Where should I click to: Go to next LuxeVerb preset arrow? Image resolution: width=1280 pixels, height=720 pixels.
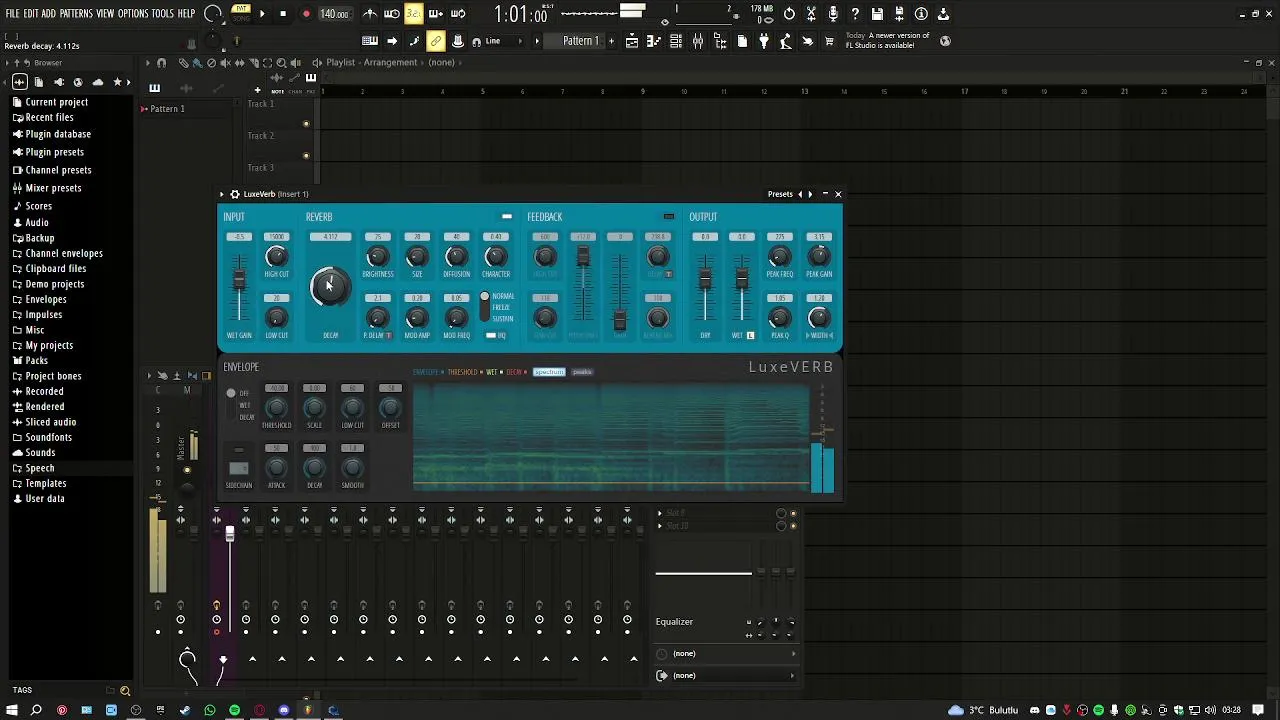tap(810, 194)
